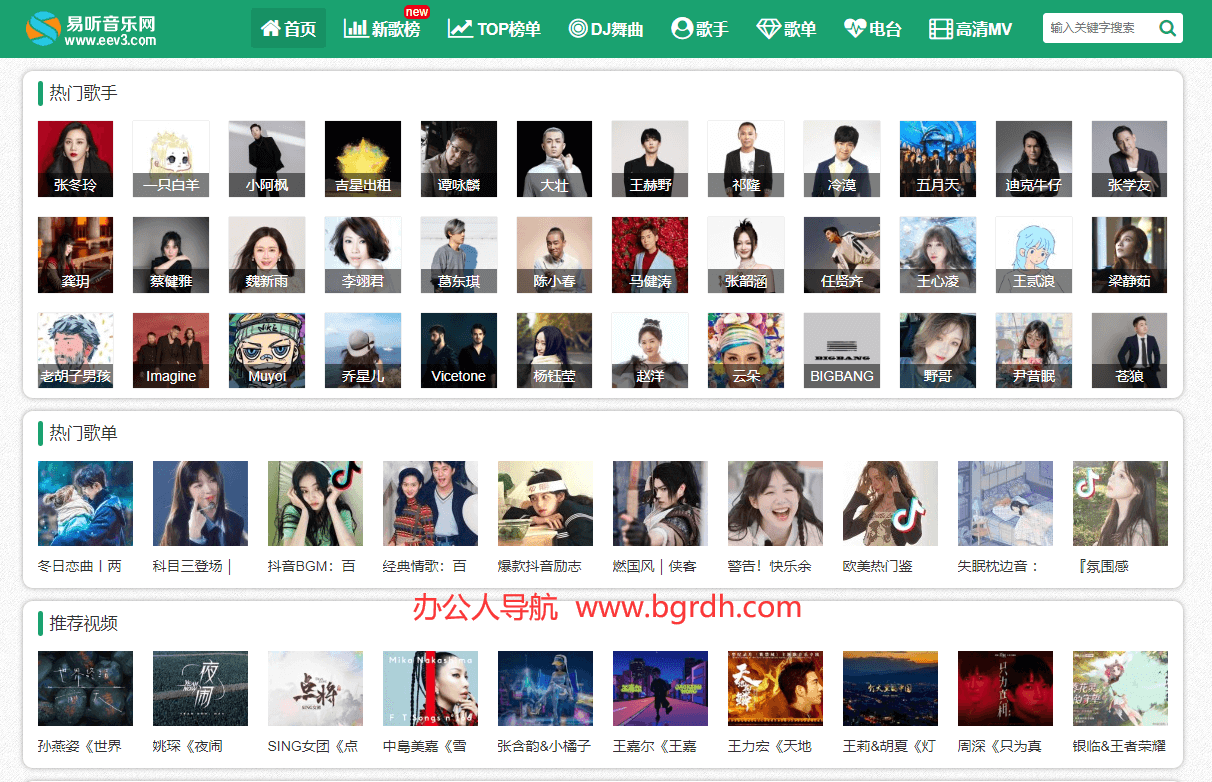Click the diamond icon for 歌单

pyautogui.click(x=768, y=29)
